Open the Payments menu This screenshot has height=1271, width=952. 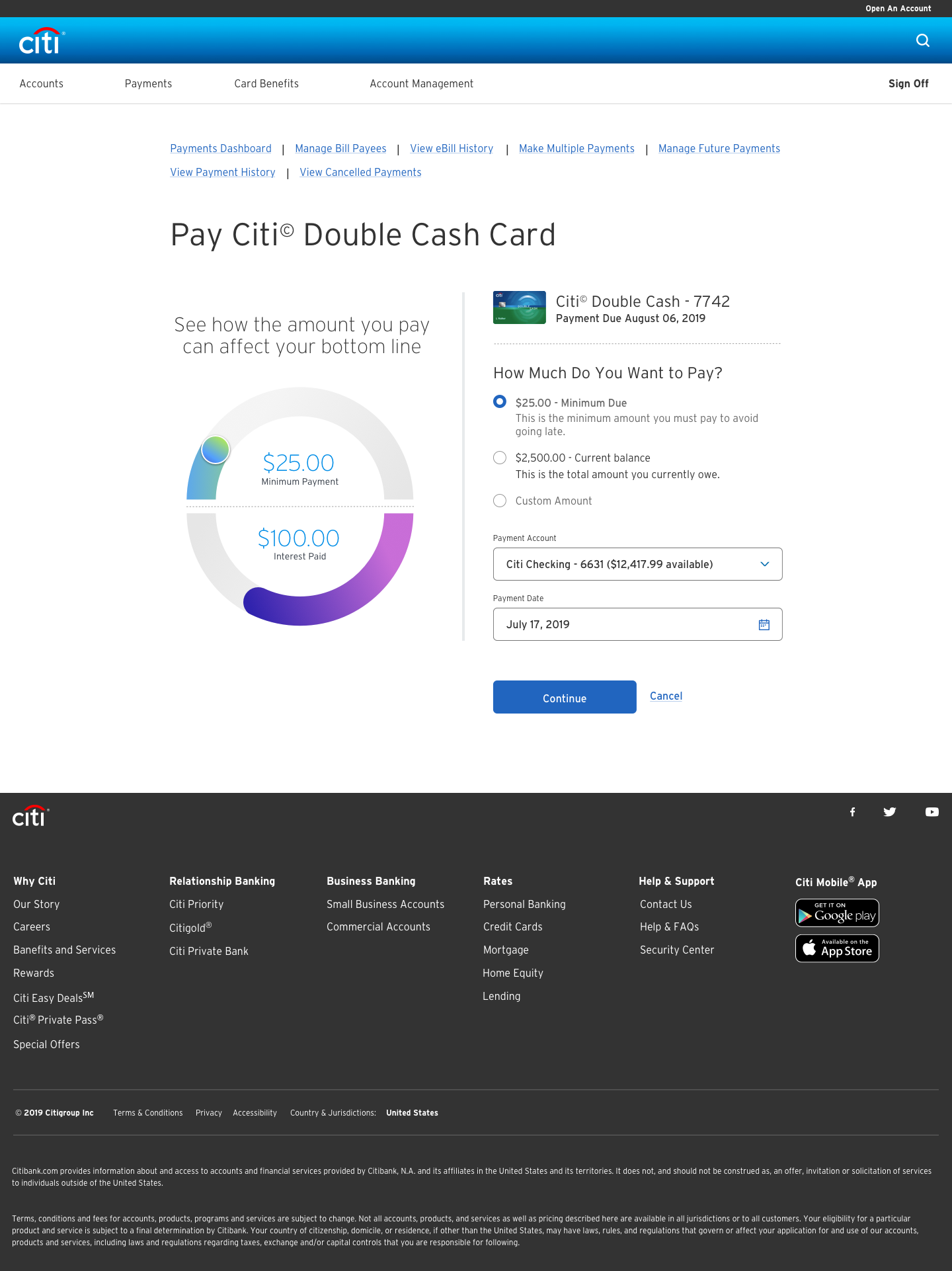point(148,83)
